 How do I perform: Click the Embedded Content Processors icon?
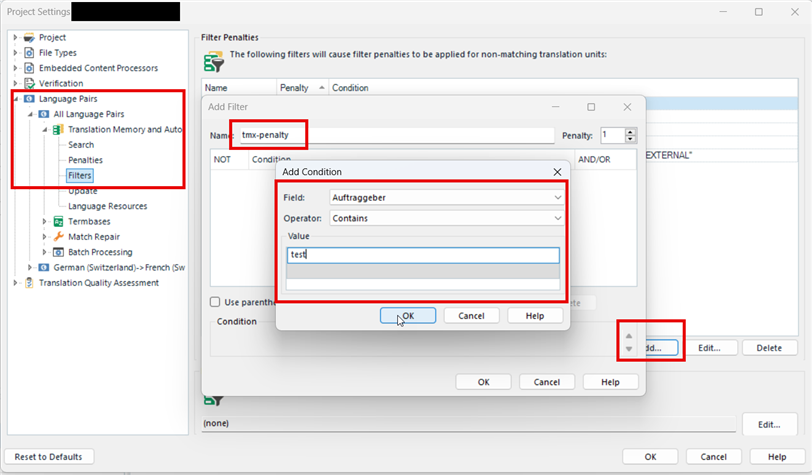point(30,68)
